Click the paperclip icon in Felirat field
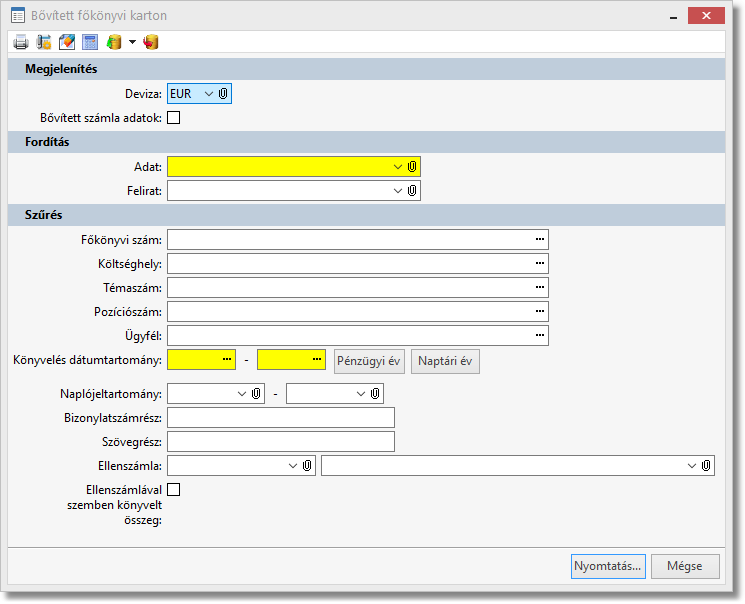 [x=412, y=190]
